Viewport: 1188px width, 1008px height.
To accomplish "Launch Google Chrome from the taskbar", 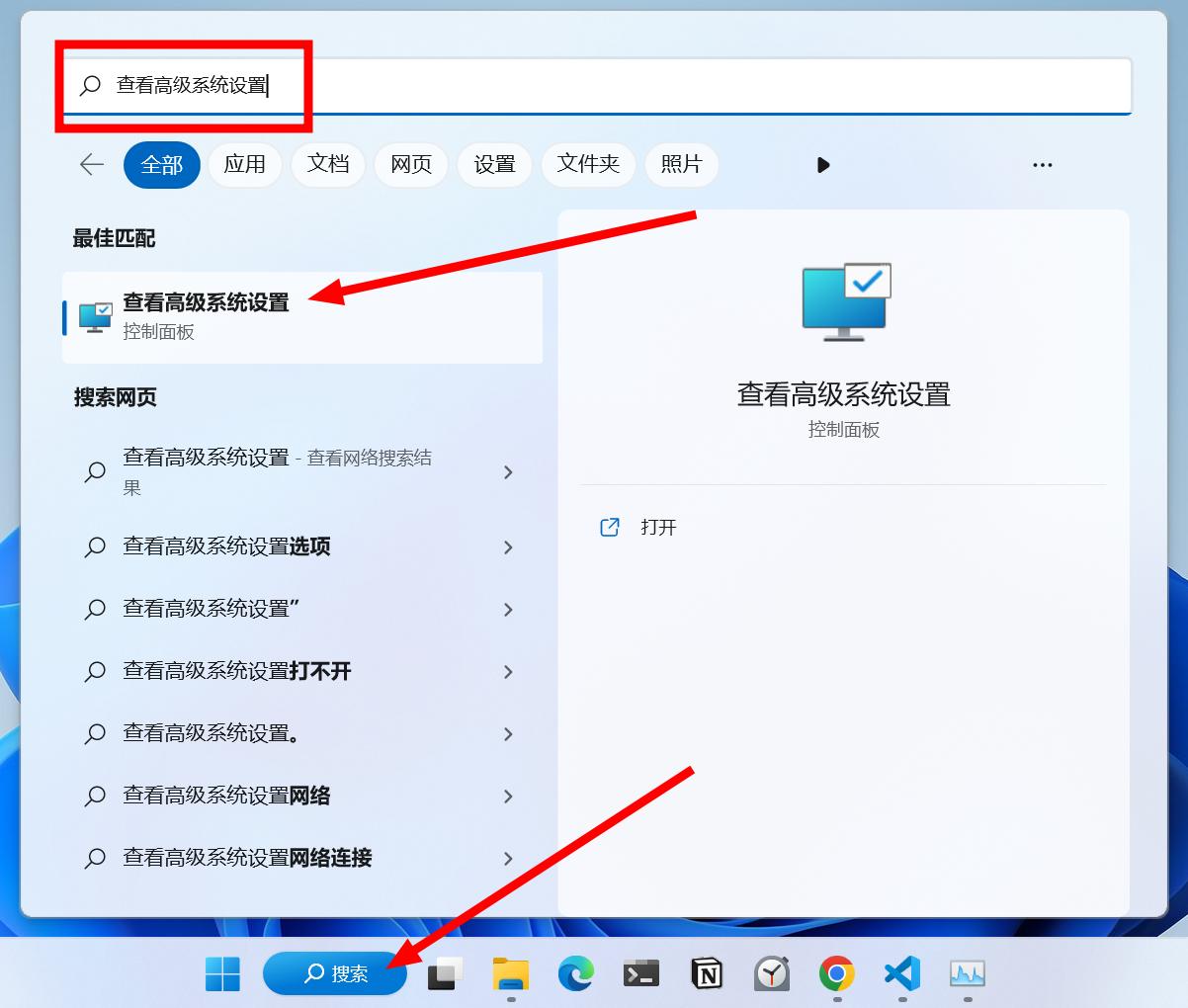I will (x=837, y=974).
